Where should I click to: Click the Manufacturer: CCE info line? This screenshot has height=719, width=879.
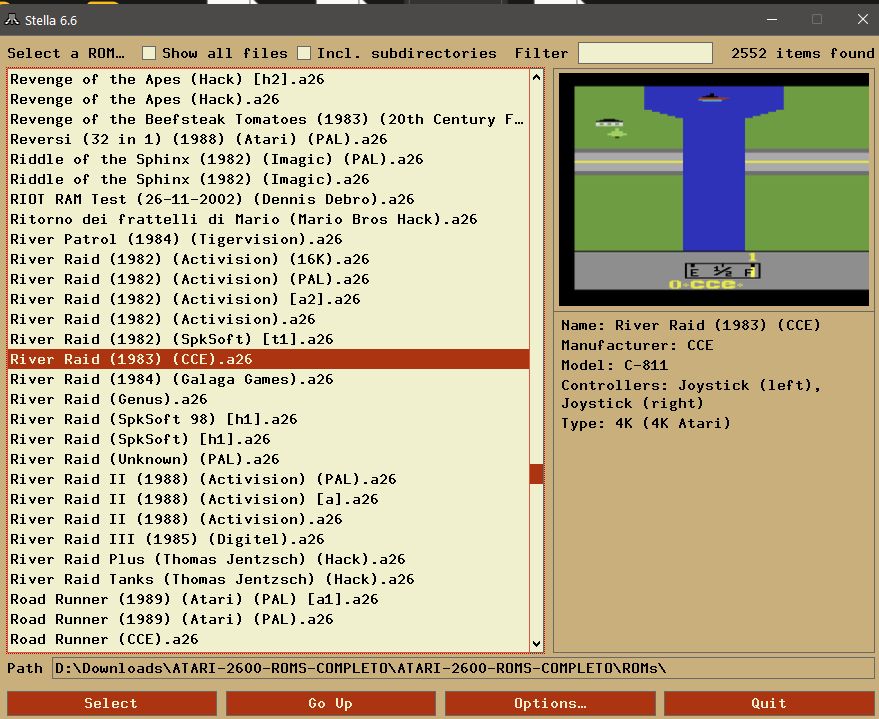coord(637,345)
